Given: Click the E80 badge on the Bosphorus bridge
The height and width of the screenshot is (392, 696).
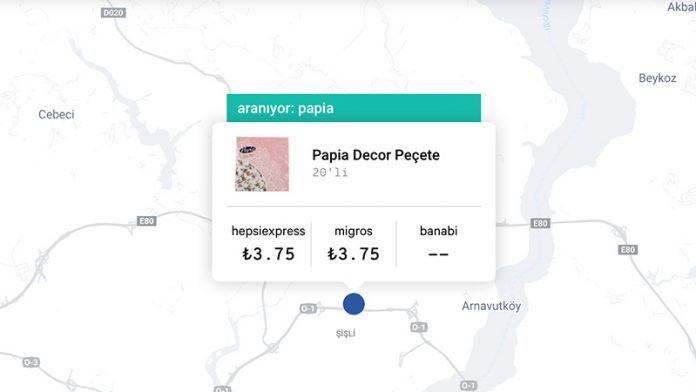Looking at the screenshot, I should [540, 223].
